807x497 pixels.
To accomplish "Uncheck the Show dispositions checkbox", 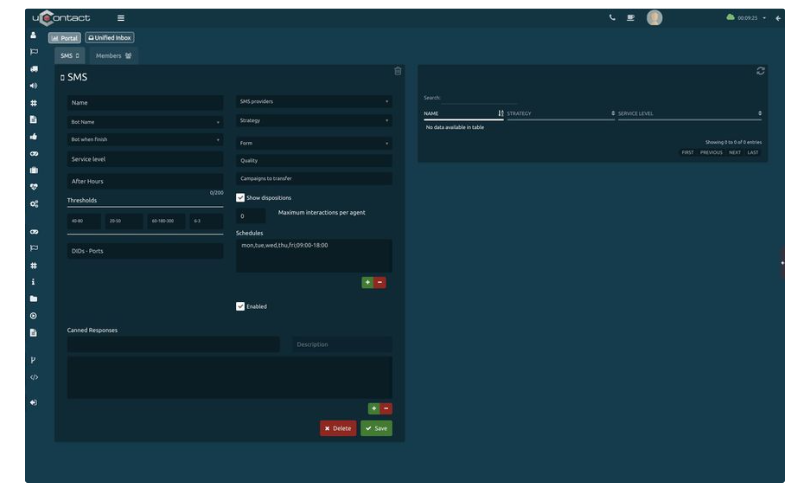I will tap(240, 197).
